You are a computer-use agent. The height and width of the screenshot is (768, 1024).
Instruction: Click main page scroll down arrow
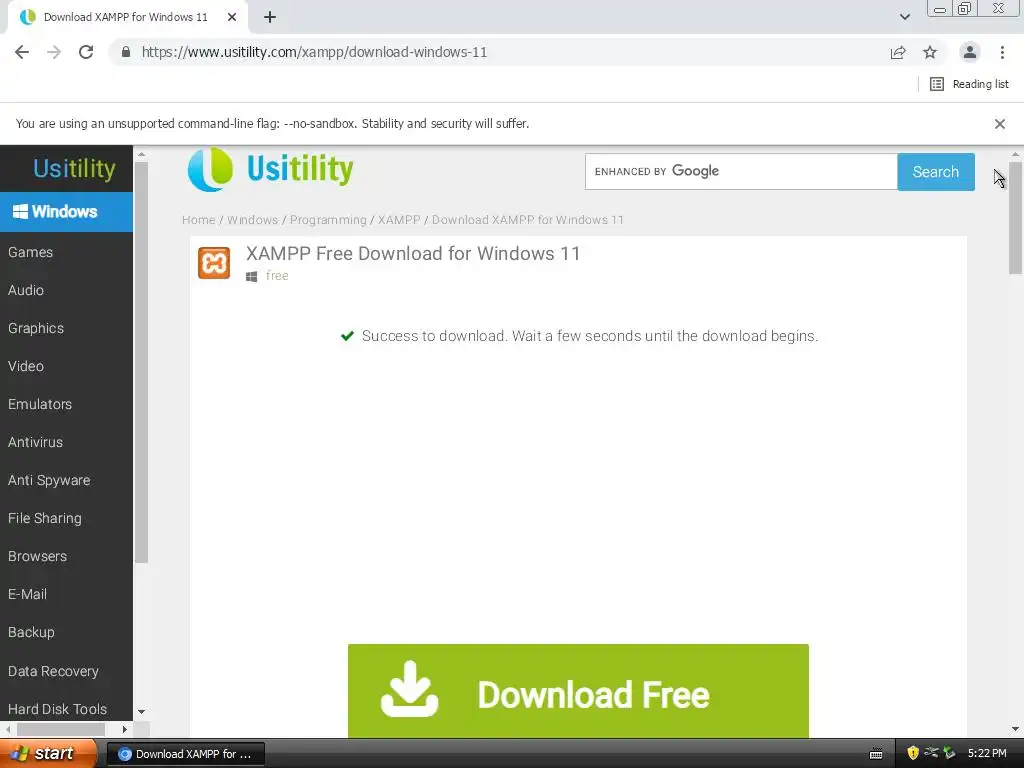(1015, 729)
